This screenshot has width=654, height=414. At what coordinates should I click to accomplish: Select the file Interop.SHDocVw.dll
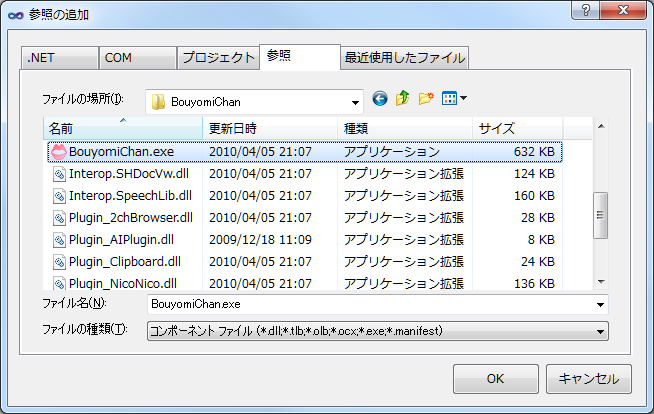pyautogui.click(x=129, y=174)
